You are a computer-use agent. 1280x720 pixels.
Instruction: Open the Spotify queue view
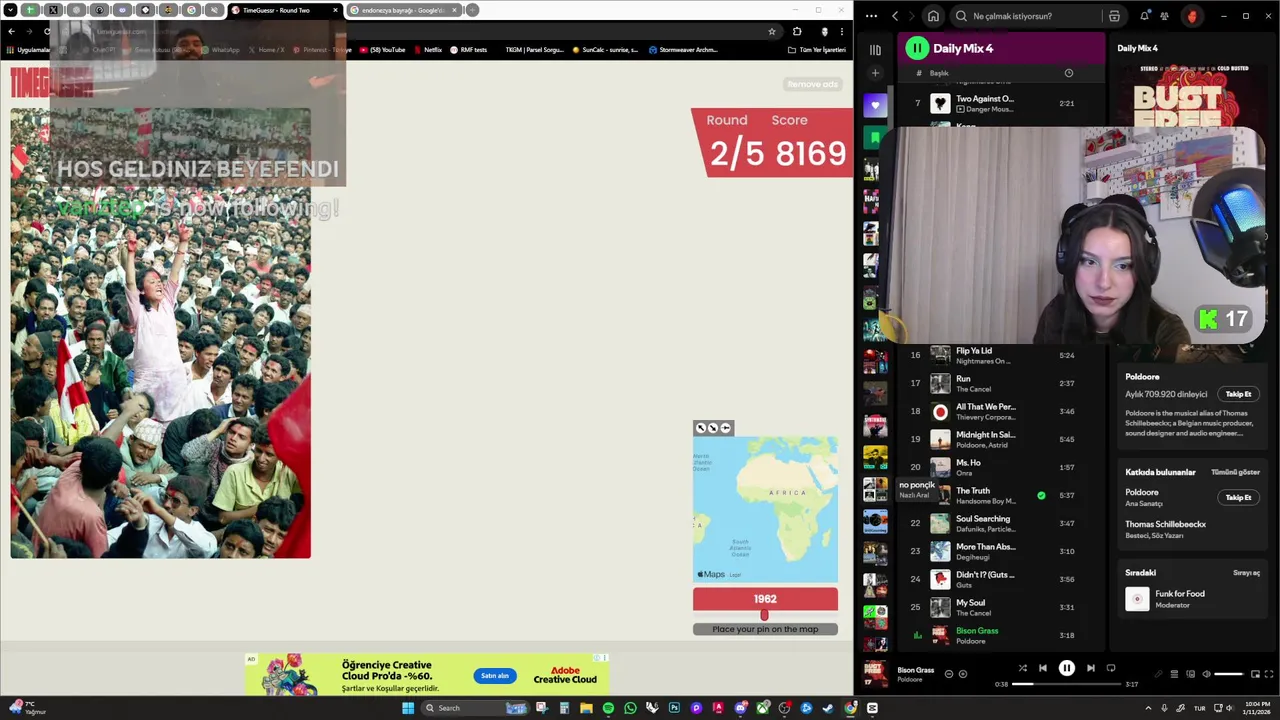[x=1174, y=674]
